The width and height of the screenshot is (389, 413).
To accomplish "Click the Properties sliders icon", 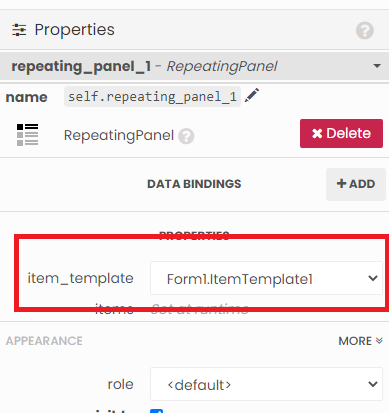I will click(19, 30).
